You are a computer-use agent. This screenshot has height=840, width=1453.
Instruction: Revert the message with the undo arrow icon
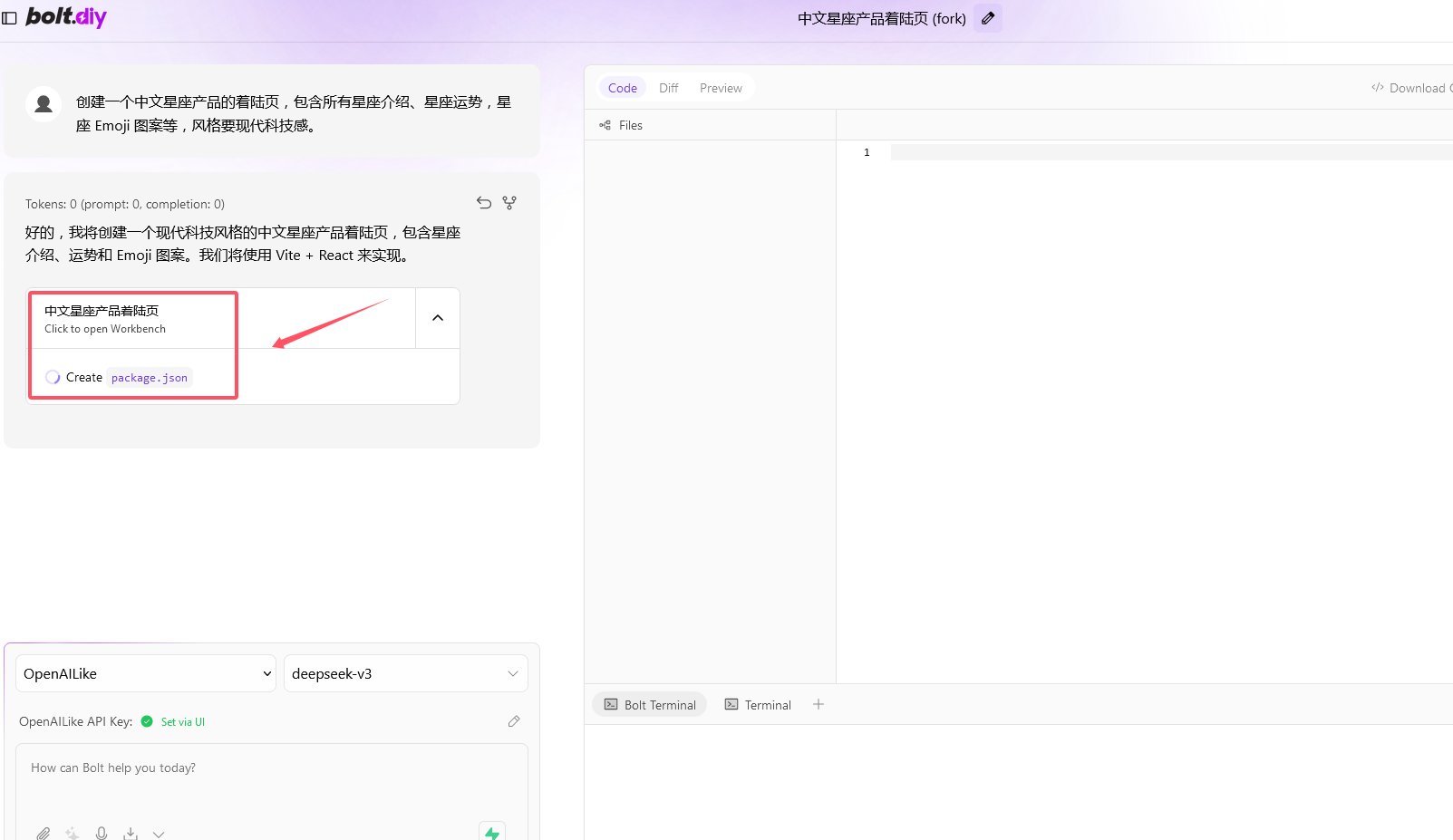point(484,203)
